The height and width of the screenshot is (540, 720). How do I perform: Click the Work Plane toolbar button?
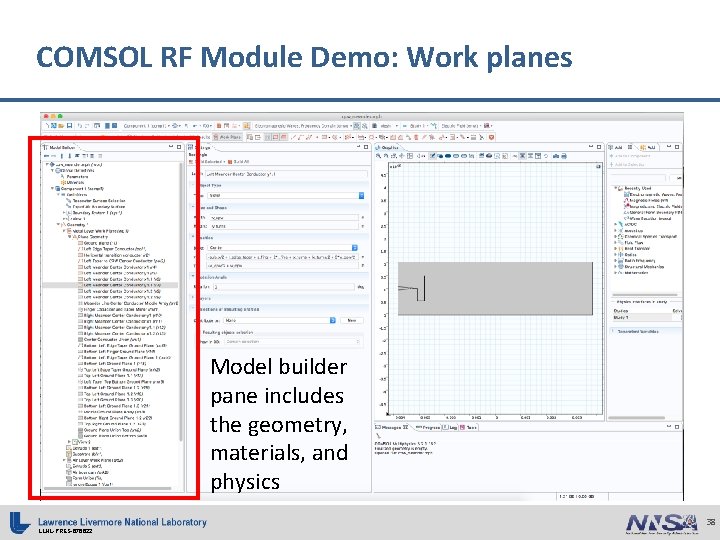coord(227,137)
